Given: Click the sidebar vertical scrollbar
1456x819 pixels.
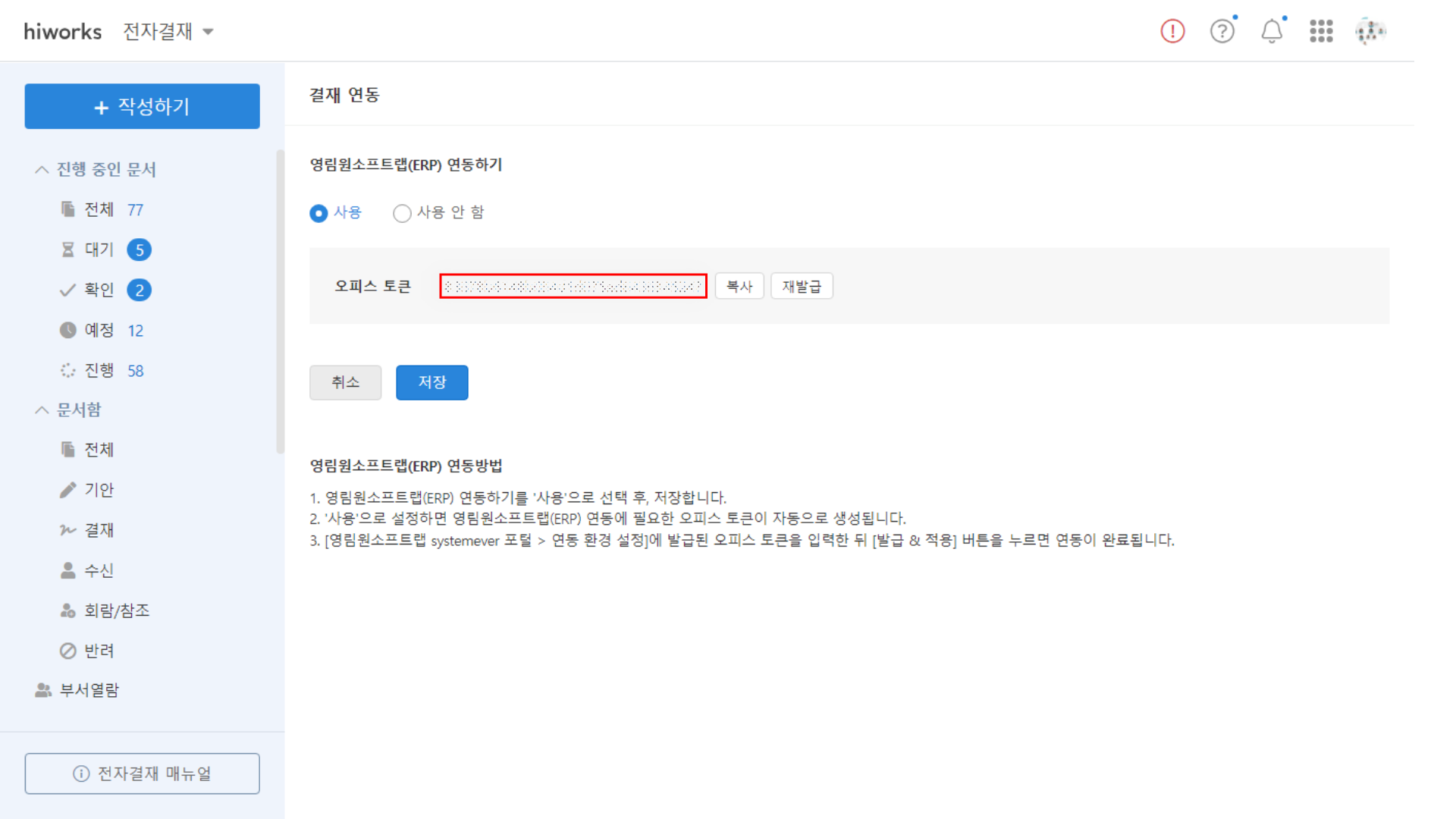Looking at the screenshot, I should pos(280,302).
